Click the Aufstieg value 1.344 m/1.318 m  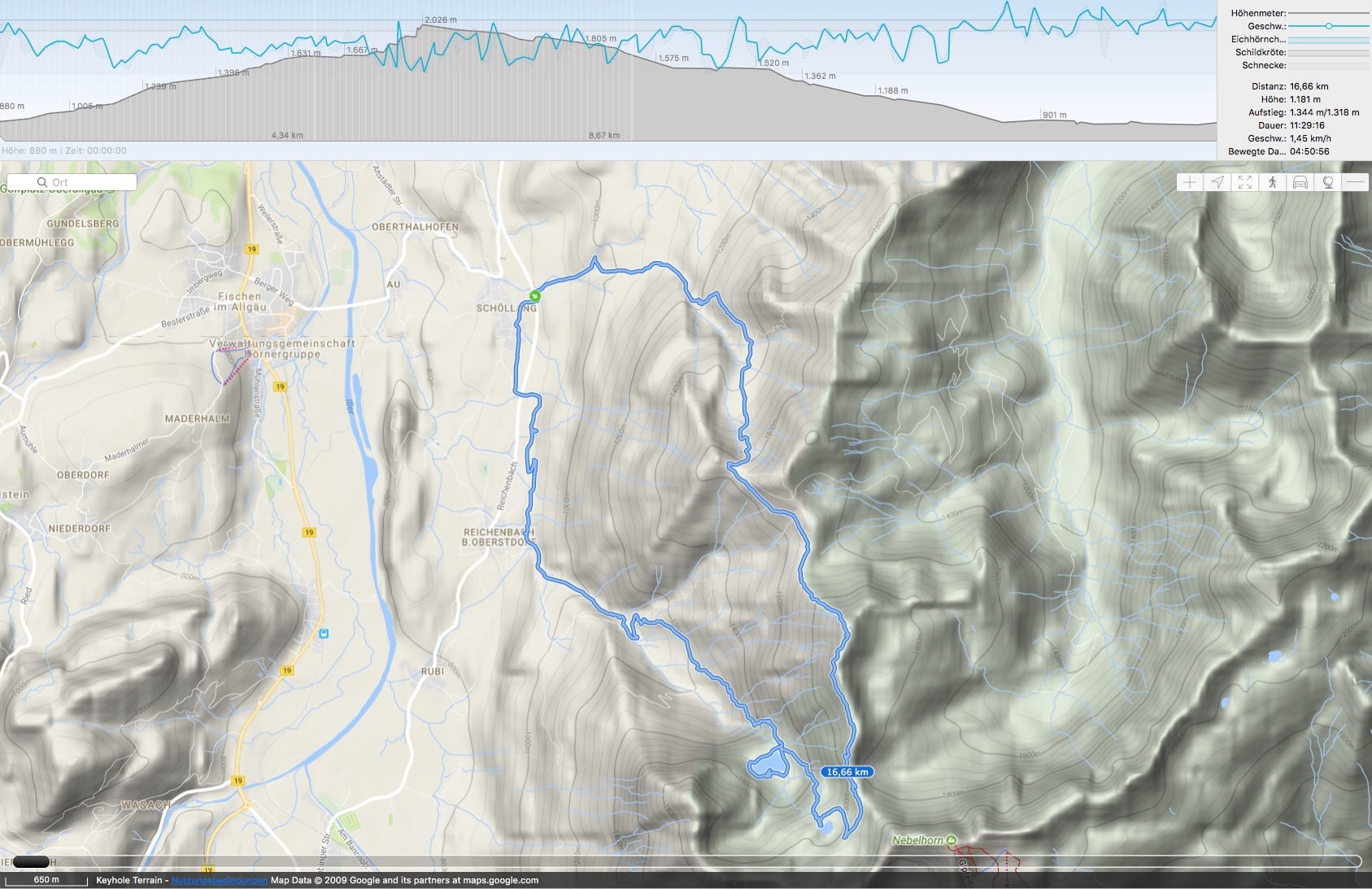[x=1325, y=112]
